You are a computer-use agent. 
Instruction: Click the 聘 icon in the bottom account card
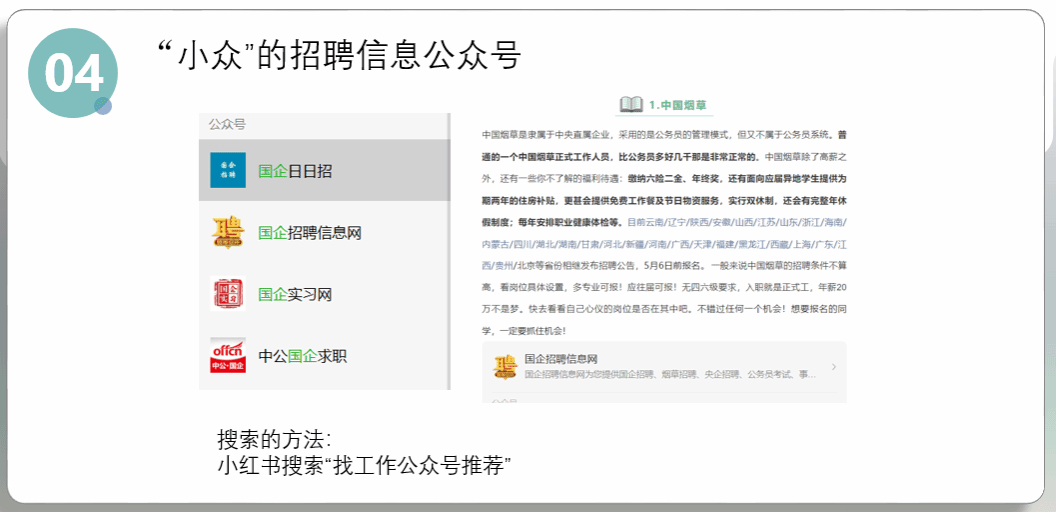tap(504, 366)
